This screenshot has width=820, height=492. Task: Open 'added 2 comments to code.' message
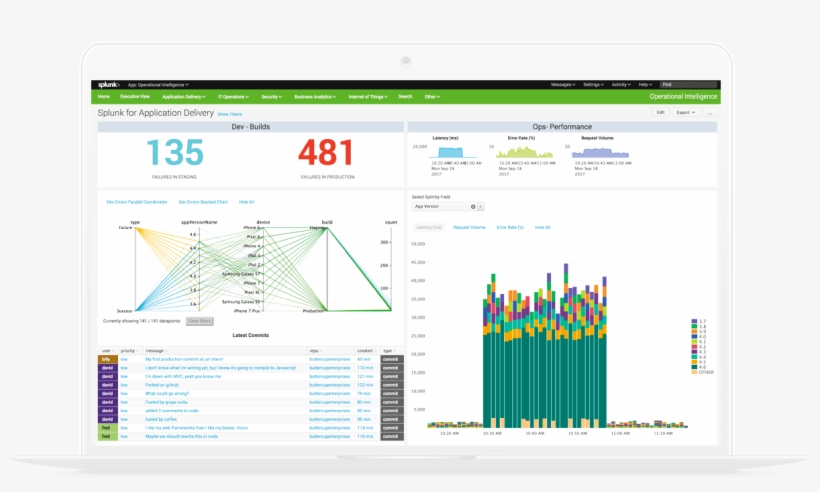[172, 411]
